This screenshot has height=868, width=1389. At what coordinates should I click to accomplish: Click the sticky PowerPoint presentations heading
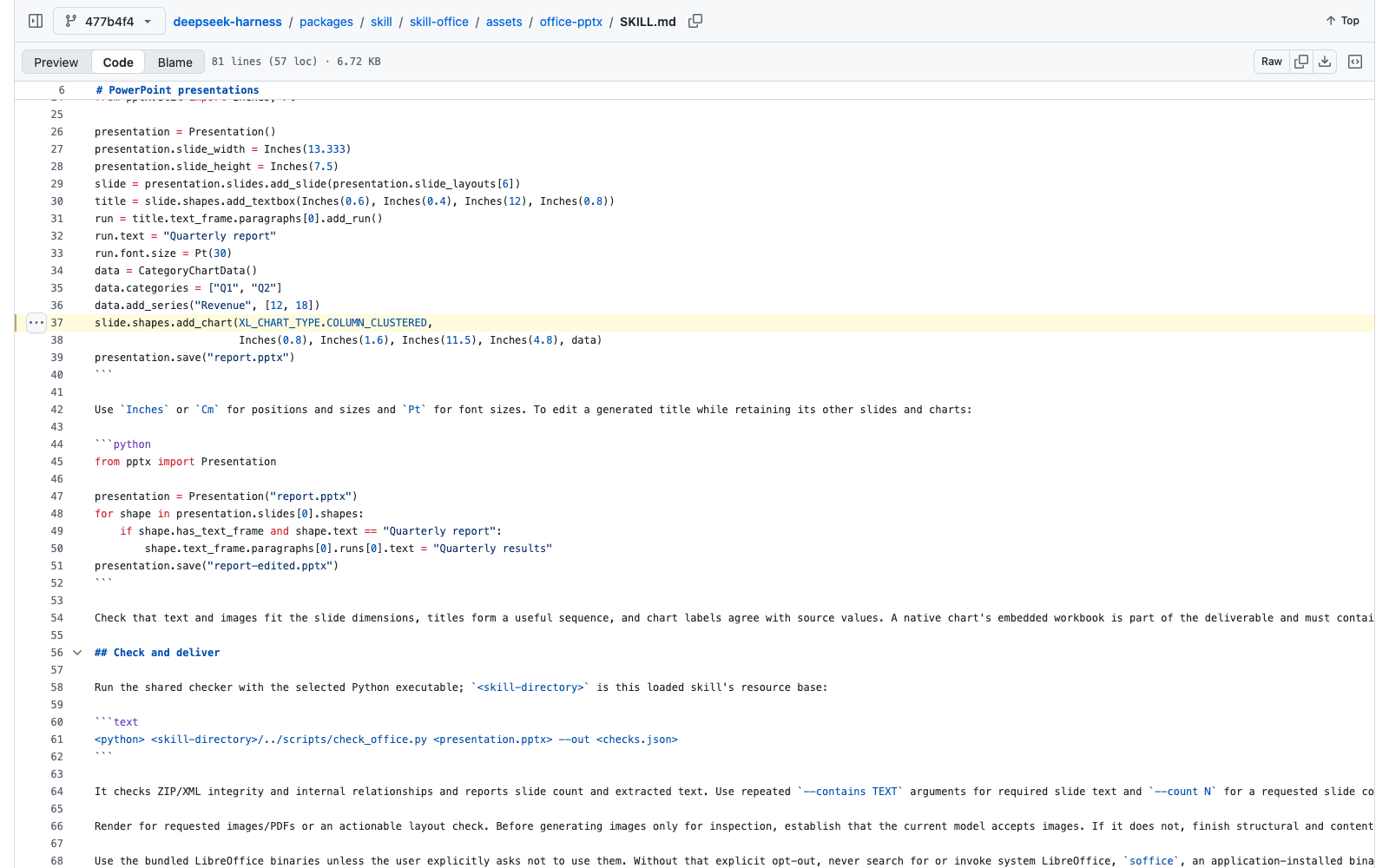(x=177, y=90)
